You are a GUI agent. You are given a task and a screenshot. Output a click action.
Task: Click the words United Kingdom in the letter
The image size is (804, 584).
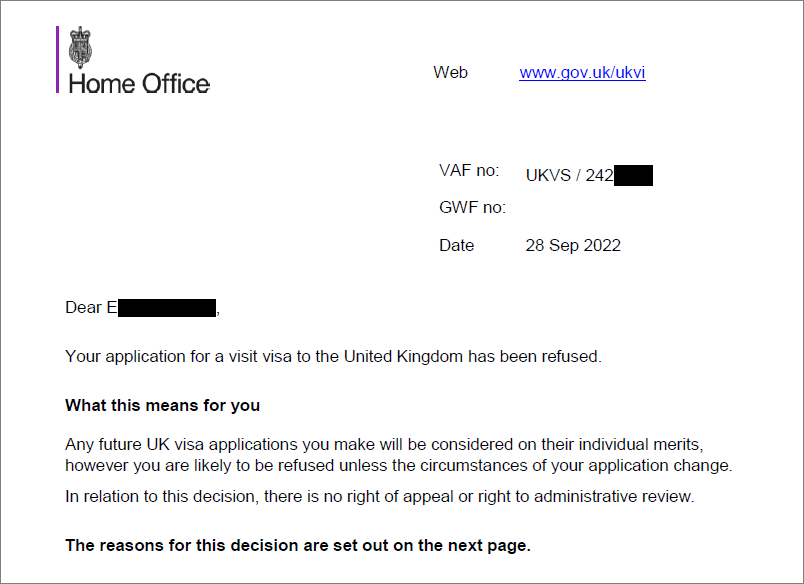click(403, 356)
